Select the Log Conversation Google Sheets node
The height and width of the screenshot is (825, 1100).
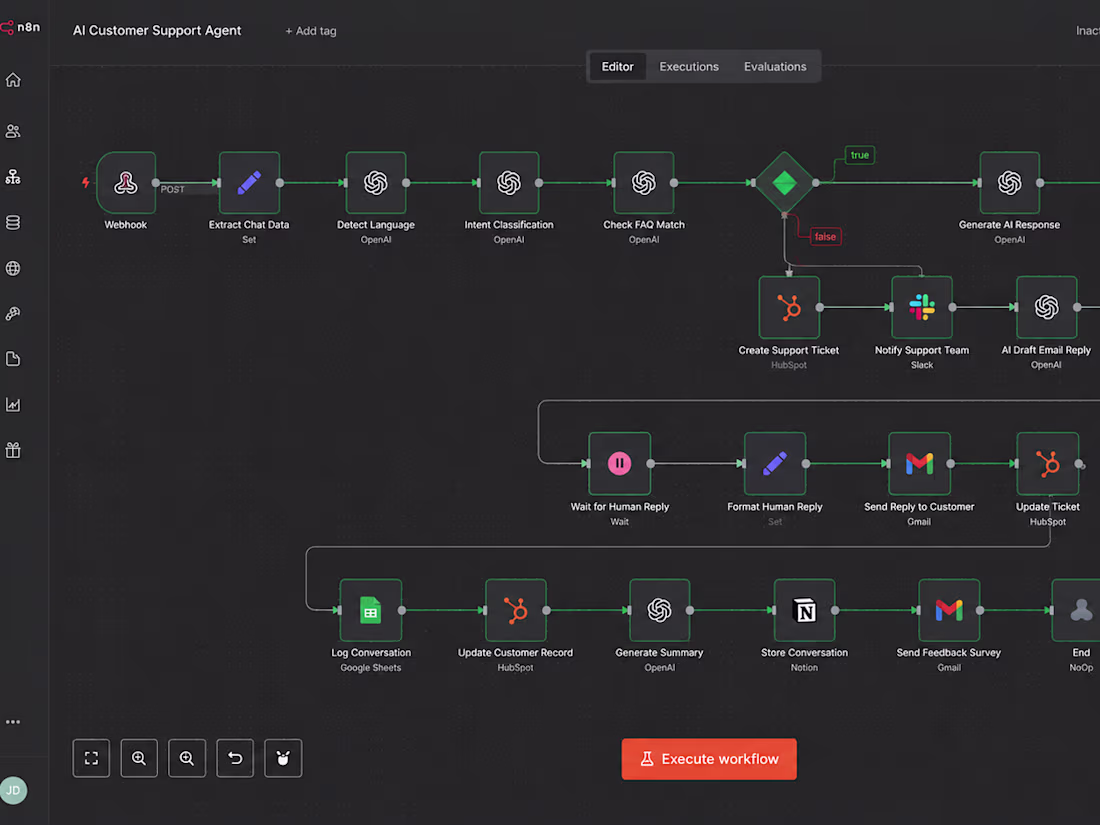tap(371, 610)
